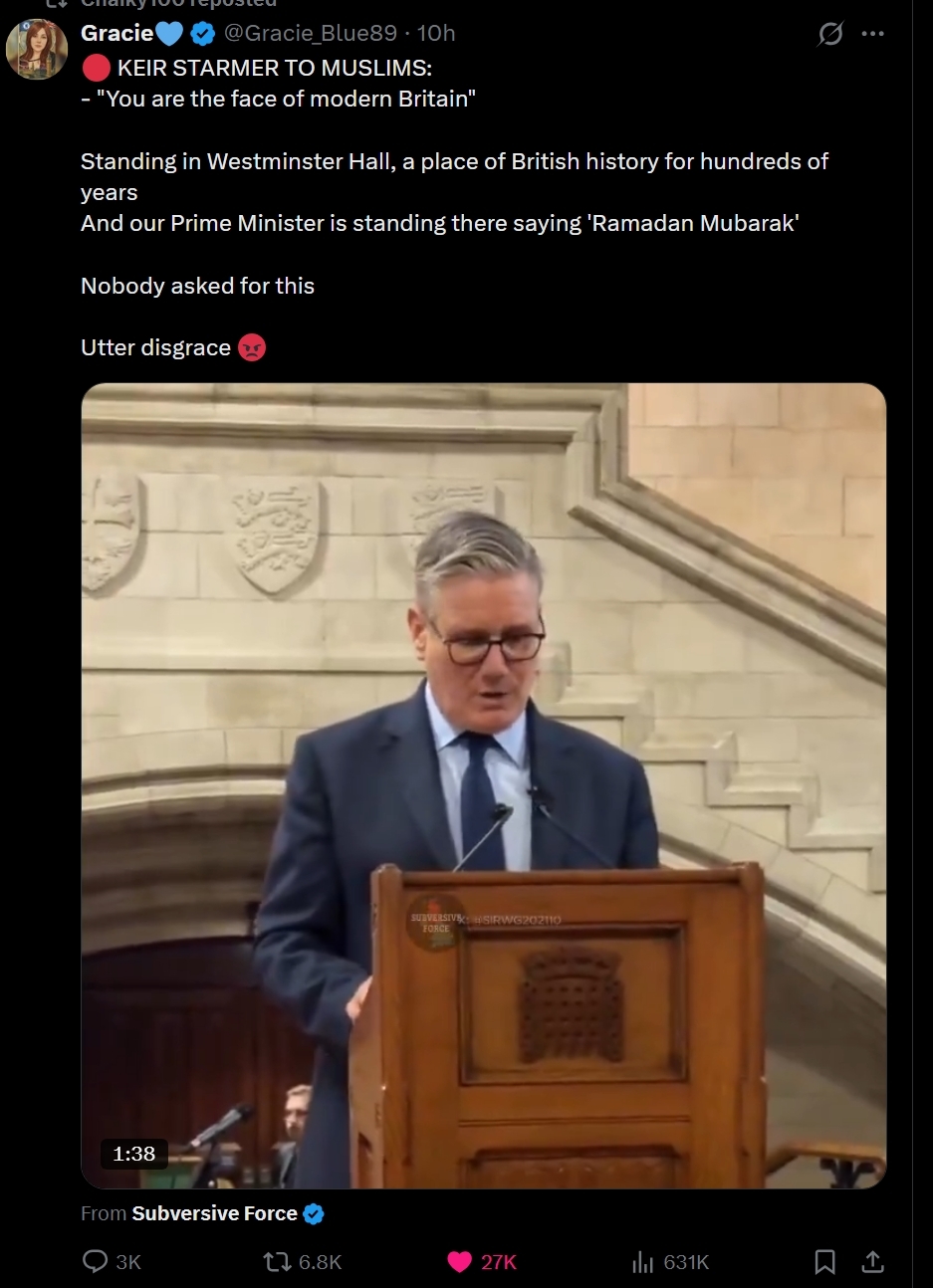Viewport: 933px width, 1288px height.
Task: View post analytics bar-chart icon
Action: click(642, 1262)
